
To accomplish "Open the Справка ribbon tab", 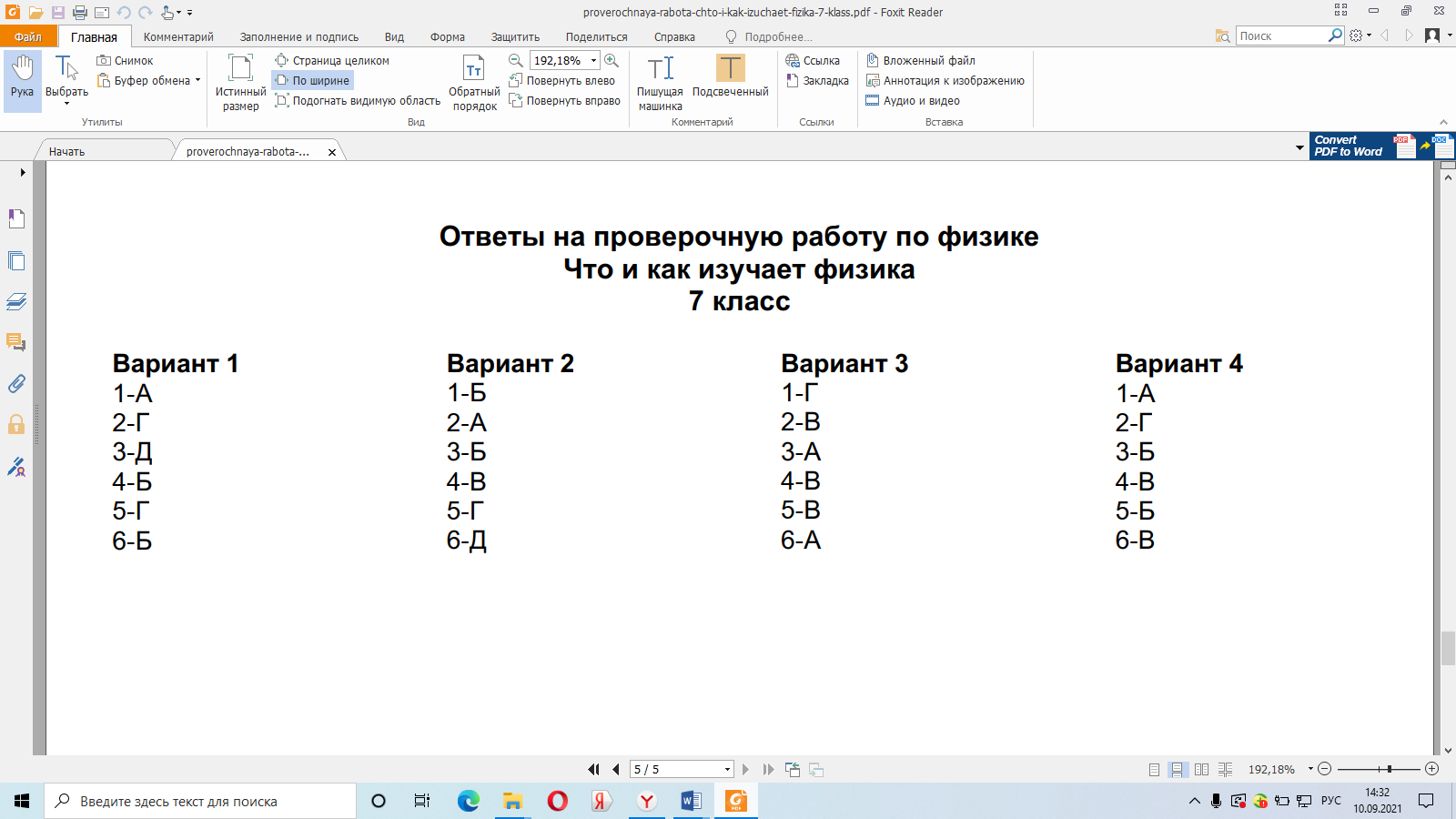I will click(x=674, y=37).
